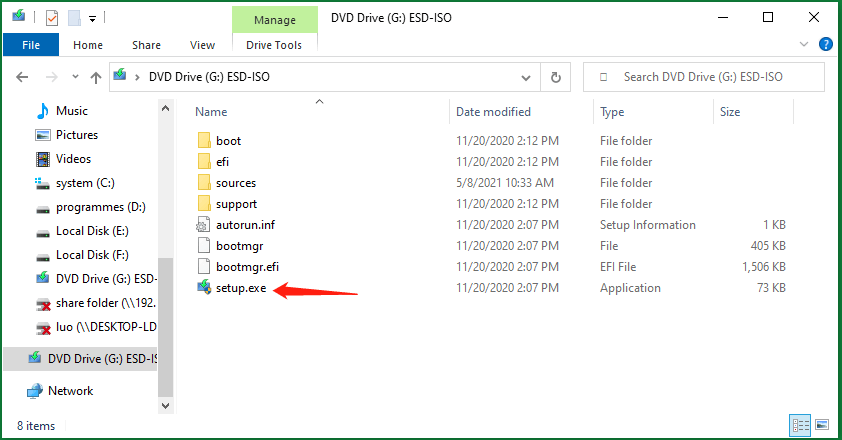Switch to Details view layout
This screenshot has height=440, width=842.
[800, 426]
